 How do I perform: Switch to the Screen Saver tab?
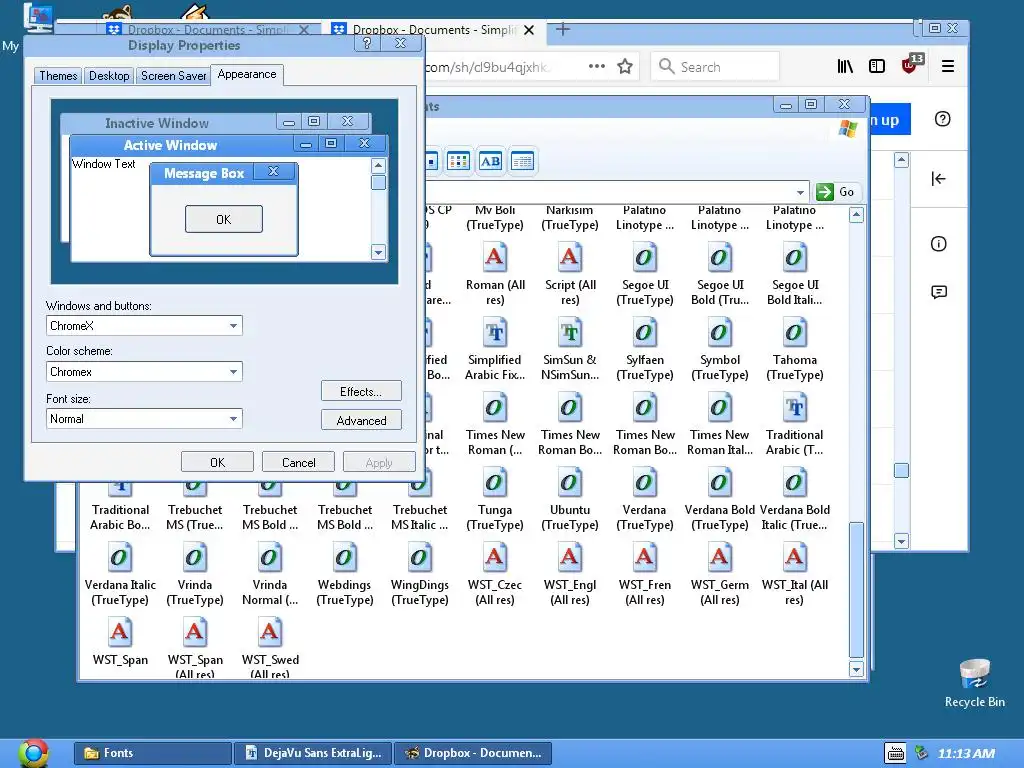(x=173, y=76)
